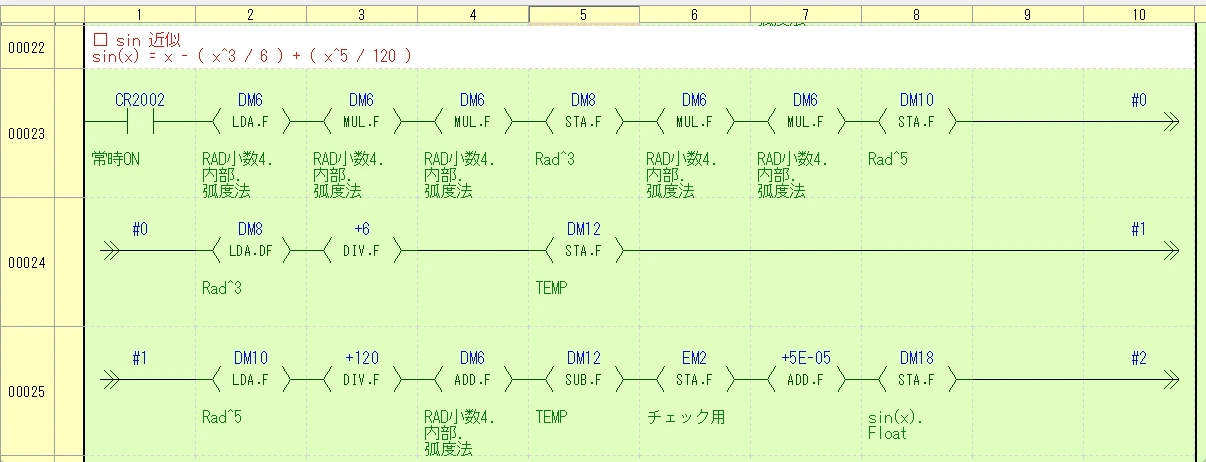Click the 'TEMP' comment in rung 00024
Image resolution: width=1206 pixels, height=462 pixels.
click(x=551, y=288)
